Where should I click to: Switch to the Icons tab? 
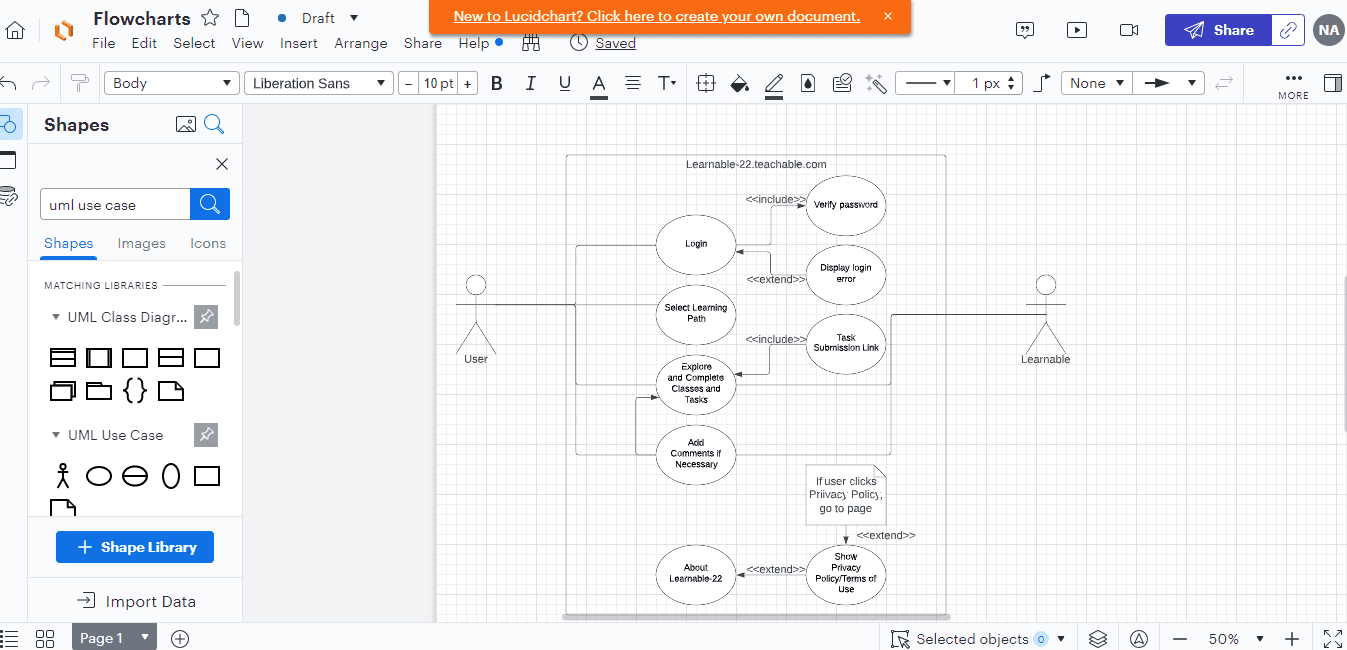[x=208, y=243]
